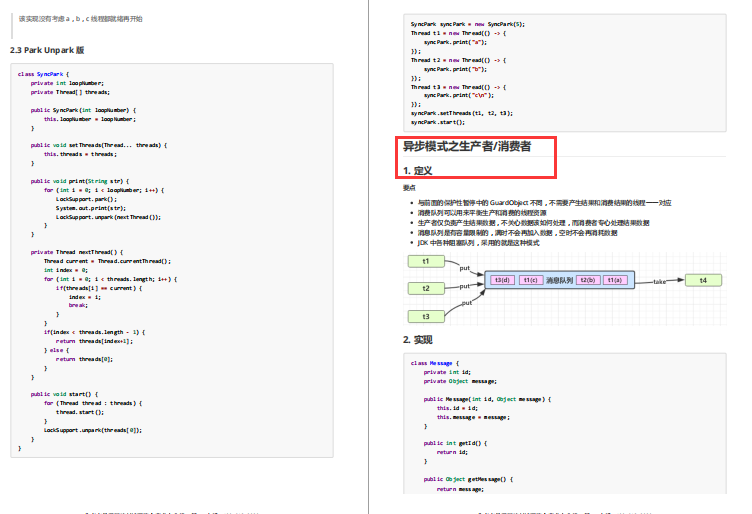Click the line "SyncPark syncPark = new SyncPark(5);"
The width and height of the screenshot is (752, 514).
coord(468,24)
